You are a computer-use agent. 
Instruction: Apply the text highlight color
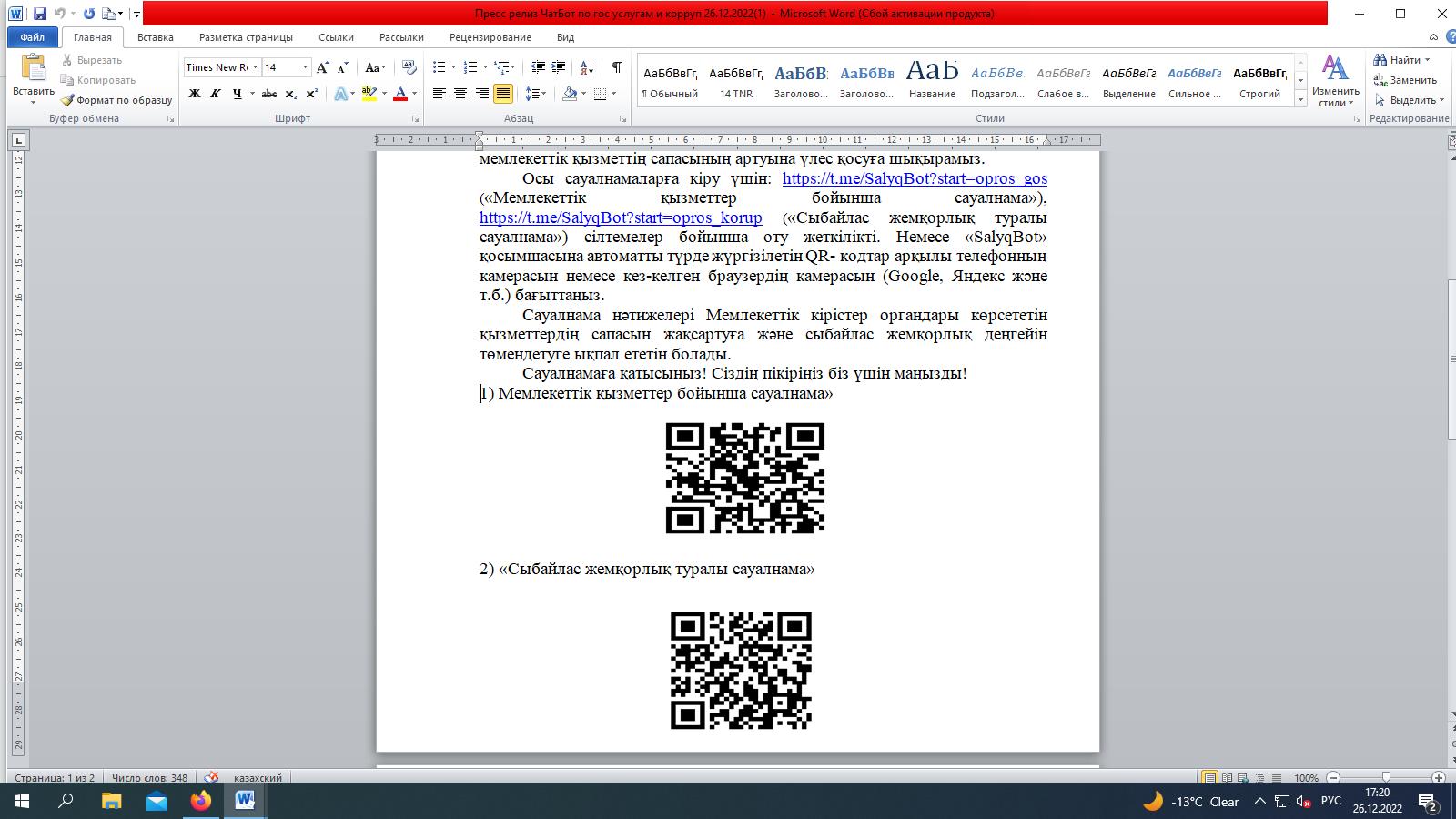tap(369, 94)
